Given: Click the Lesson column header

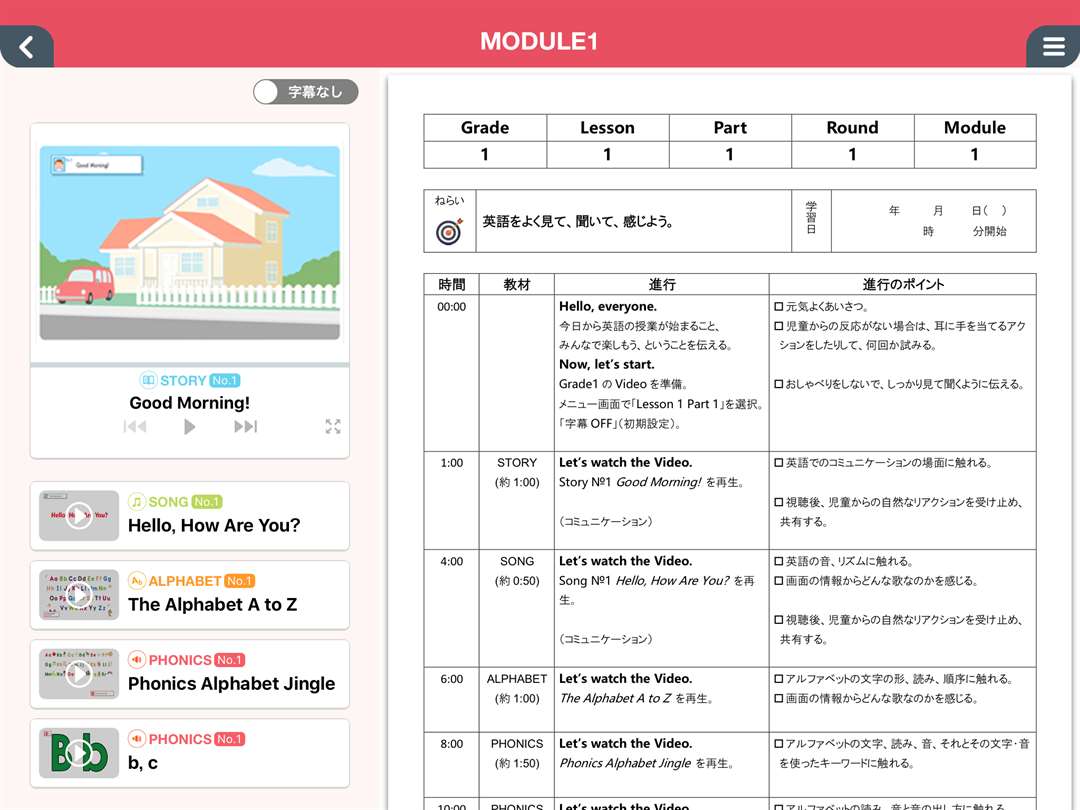Looking at the screenshot, I should [608, 128].
